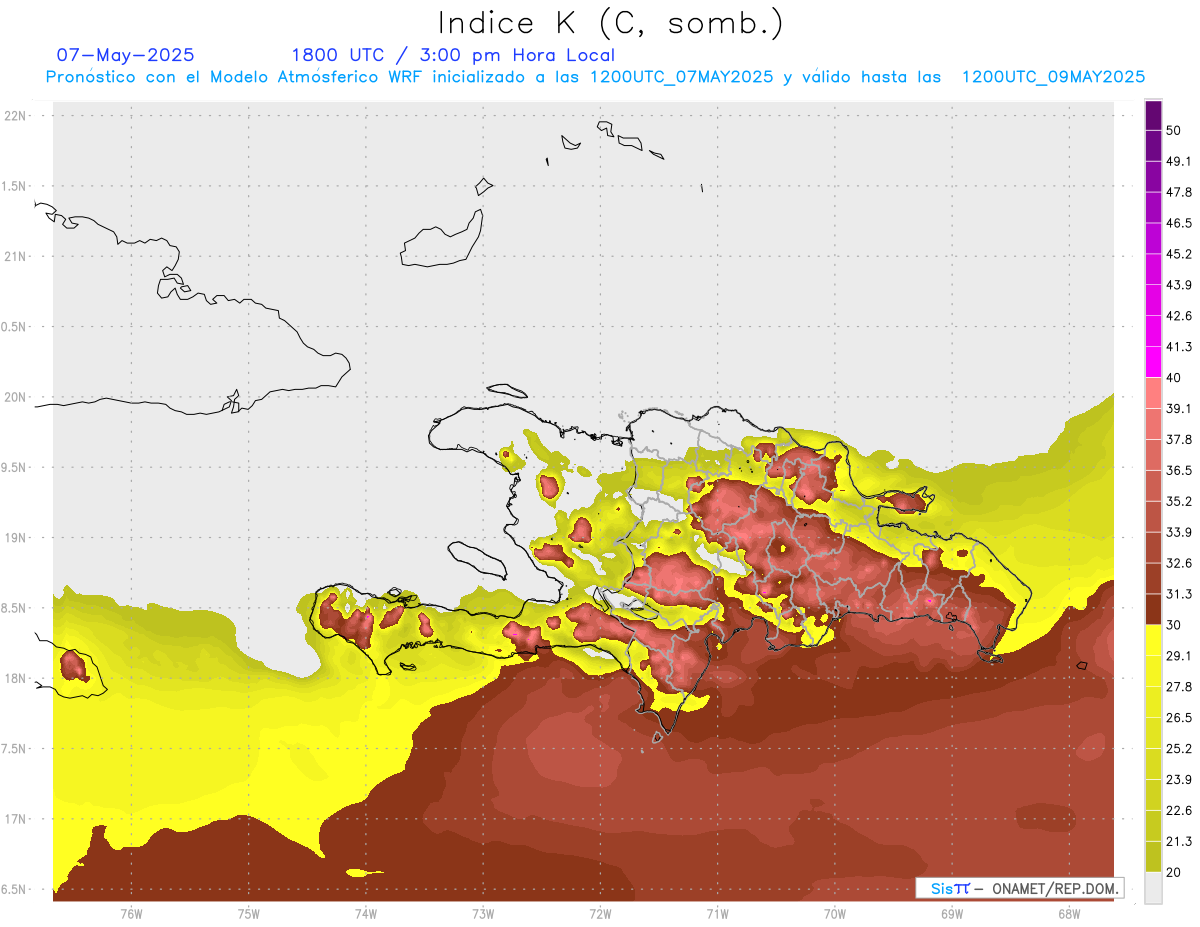1200x927 pixels.
Task: Click the color bar value "45.2"
Action: coord(1179,254)
